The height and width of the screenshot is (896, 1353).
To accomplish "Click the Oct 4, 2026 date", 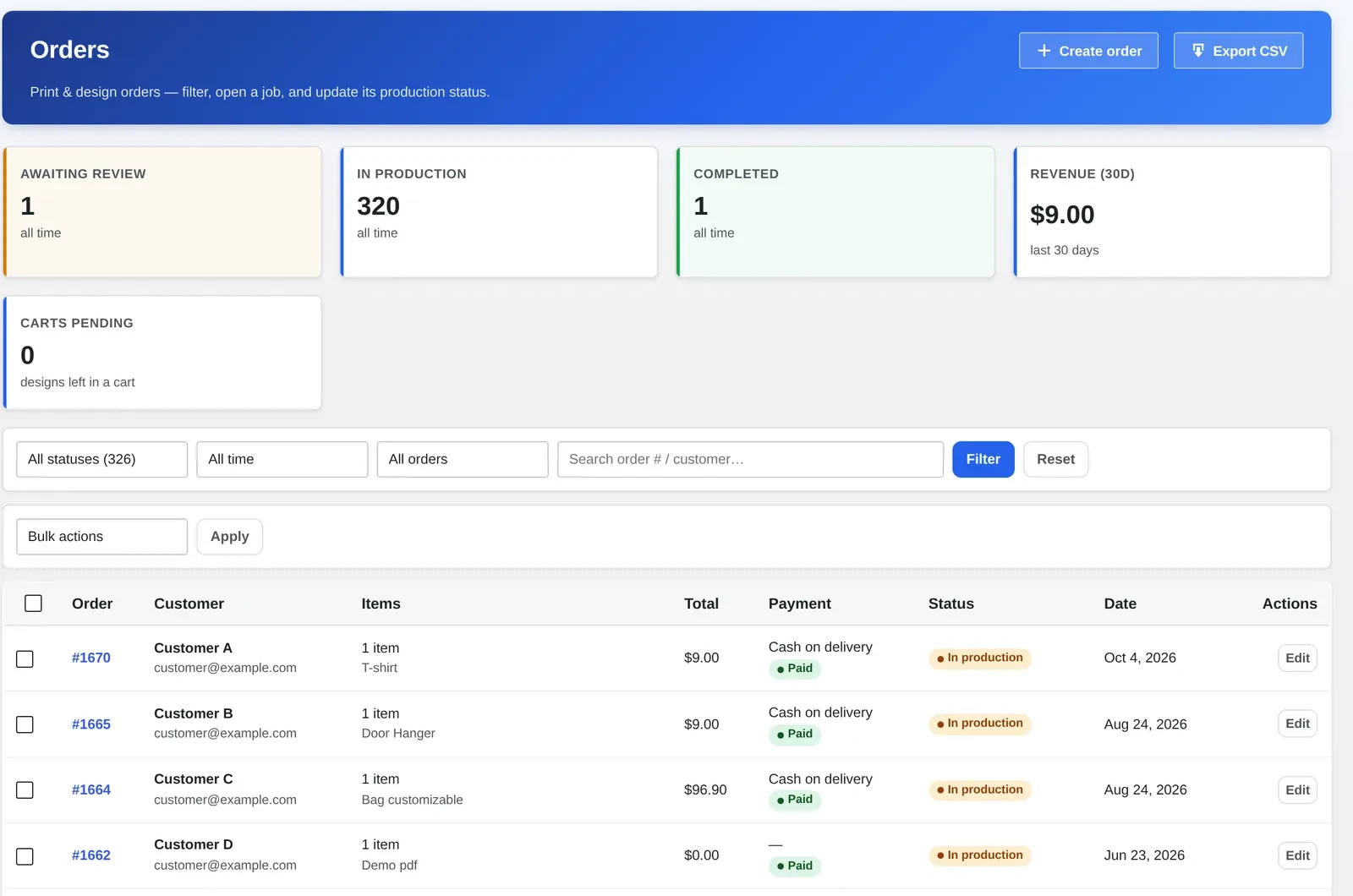I will (1140, 658).
